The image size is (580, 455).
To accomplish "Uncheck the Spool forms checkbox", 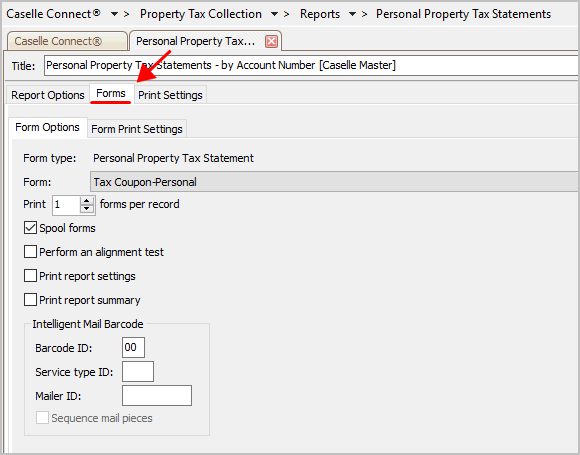I will tap(30, 228).
